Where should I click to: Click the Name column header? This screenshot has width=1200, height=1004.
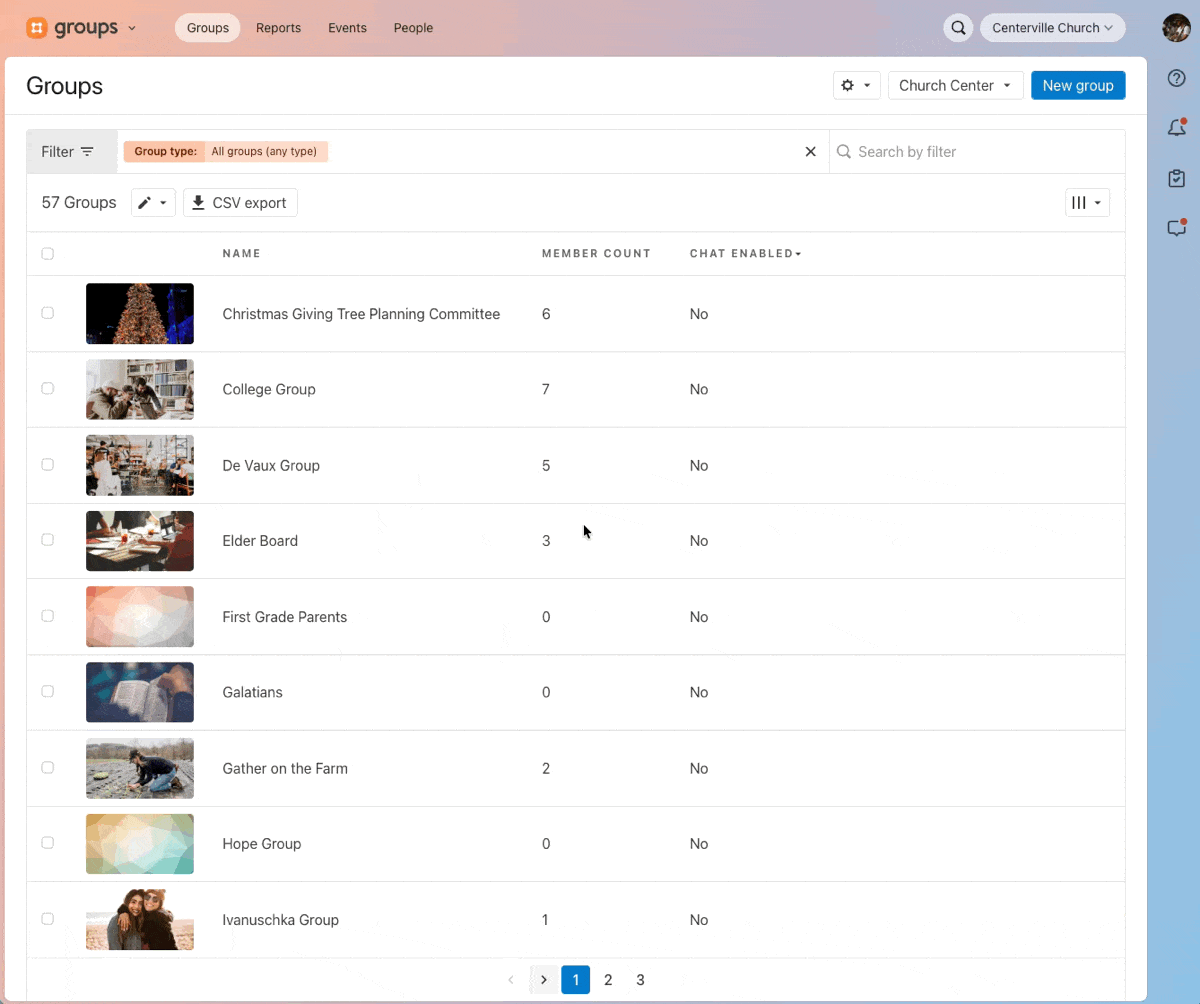pos(241,254)
